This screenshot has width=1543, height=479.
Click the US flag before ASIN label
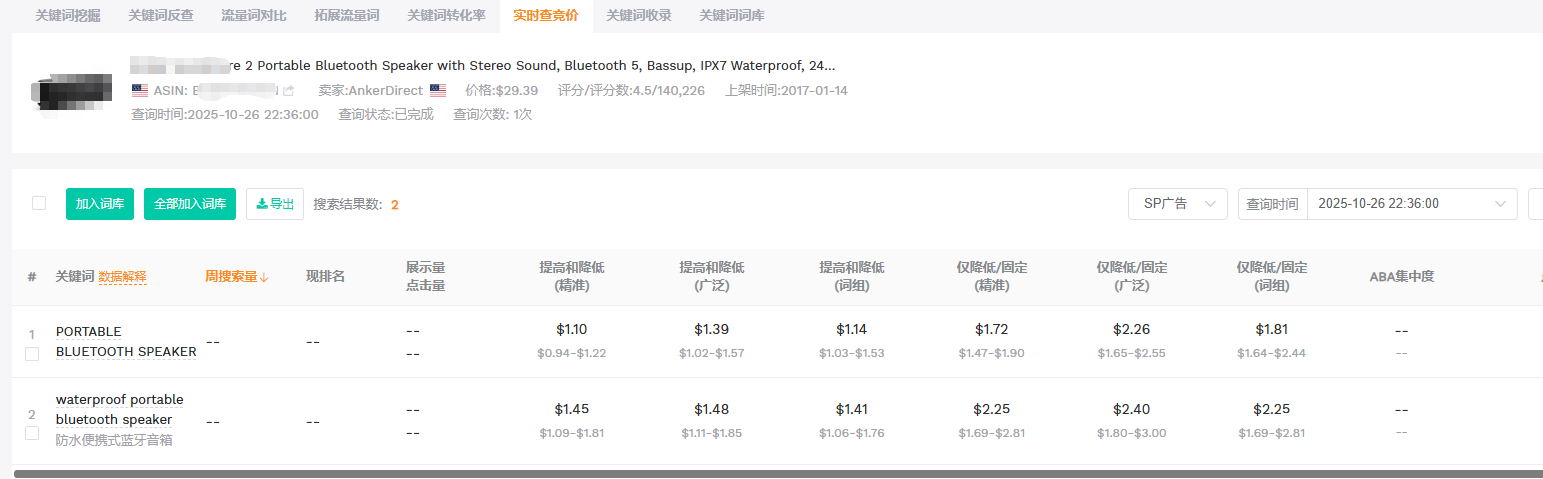pos(140,90)
